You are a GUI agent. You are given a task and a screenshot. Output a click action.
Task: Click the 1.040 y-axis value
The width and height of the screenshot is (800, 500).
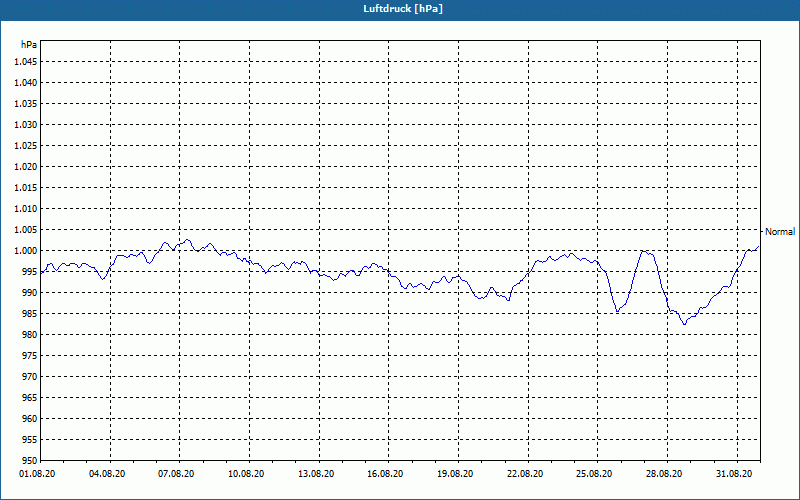click(x=26, y=83)
